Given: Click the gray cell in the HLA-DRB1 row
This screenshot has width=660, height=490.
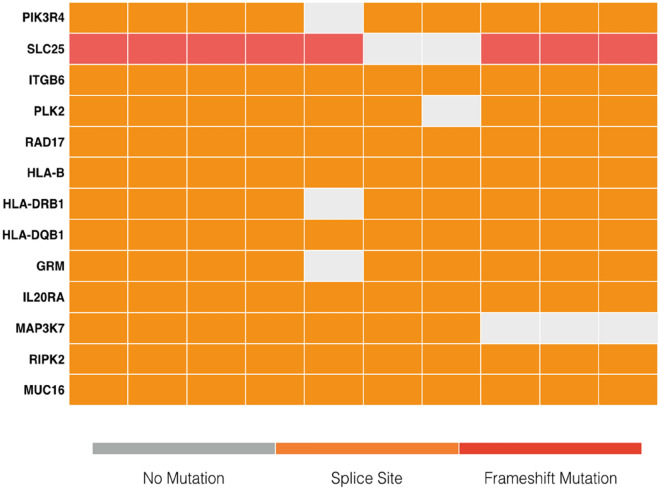Looking at the screenshot, I should coord(334,204).
